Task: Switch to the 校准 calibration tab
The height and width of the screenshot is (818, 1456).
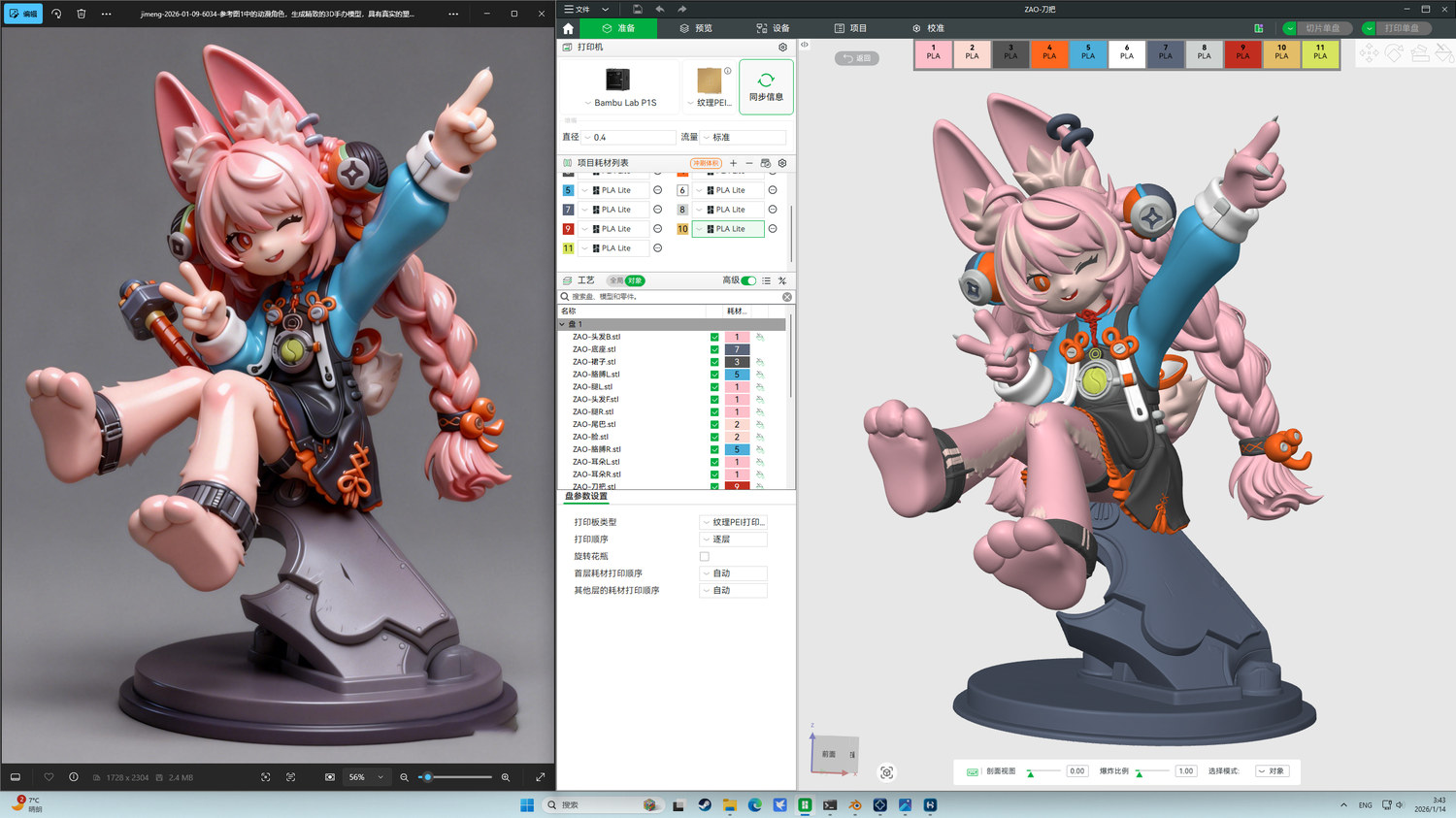Action: [929, 28]
